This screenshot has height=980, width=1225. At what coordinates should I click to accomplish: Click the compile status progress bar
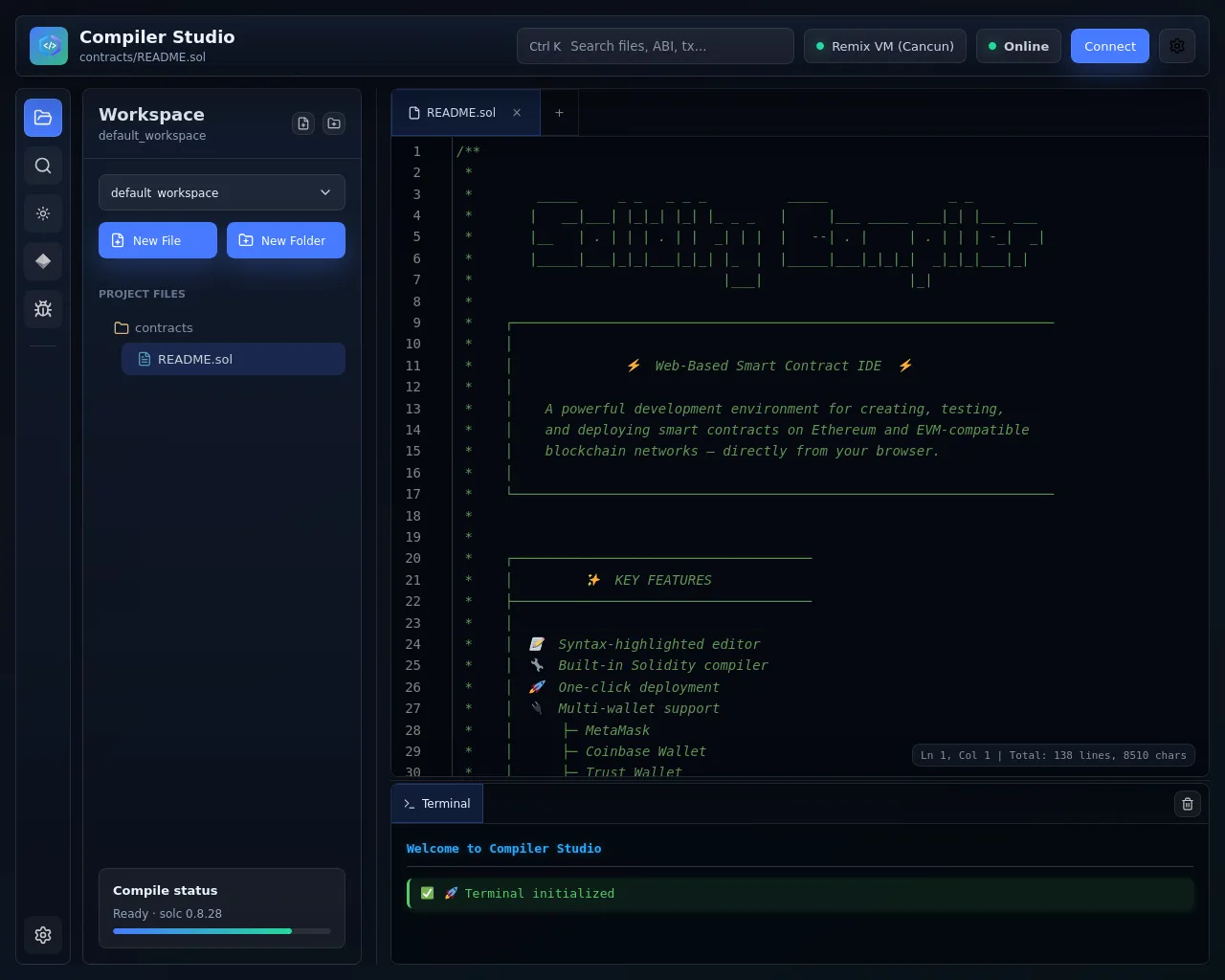(222, 931)
